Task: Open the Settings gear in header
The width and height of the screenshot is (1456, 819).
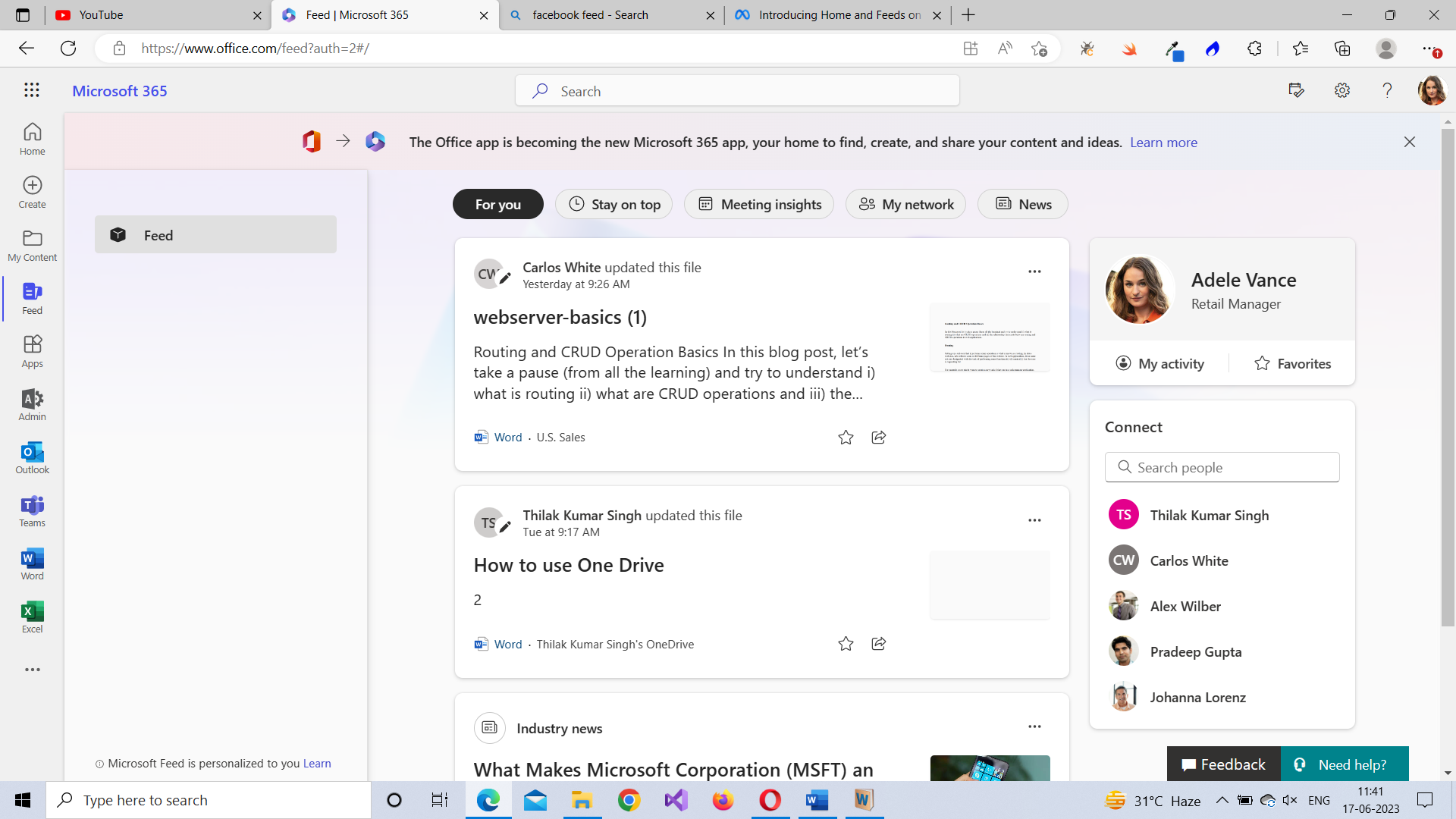Action: (x=1342, y=90)
